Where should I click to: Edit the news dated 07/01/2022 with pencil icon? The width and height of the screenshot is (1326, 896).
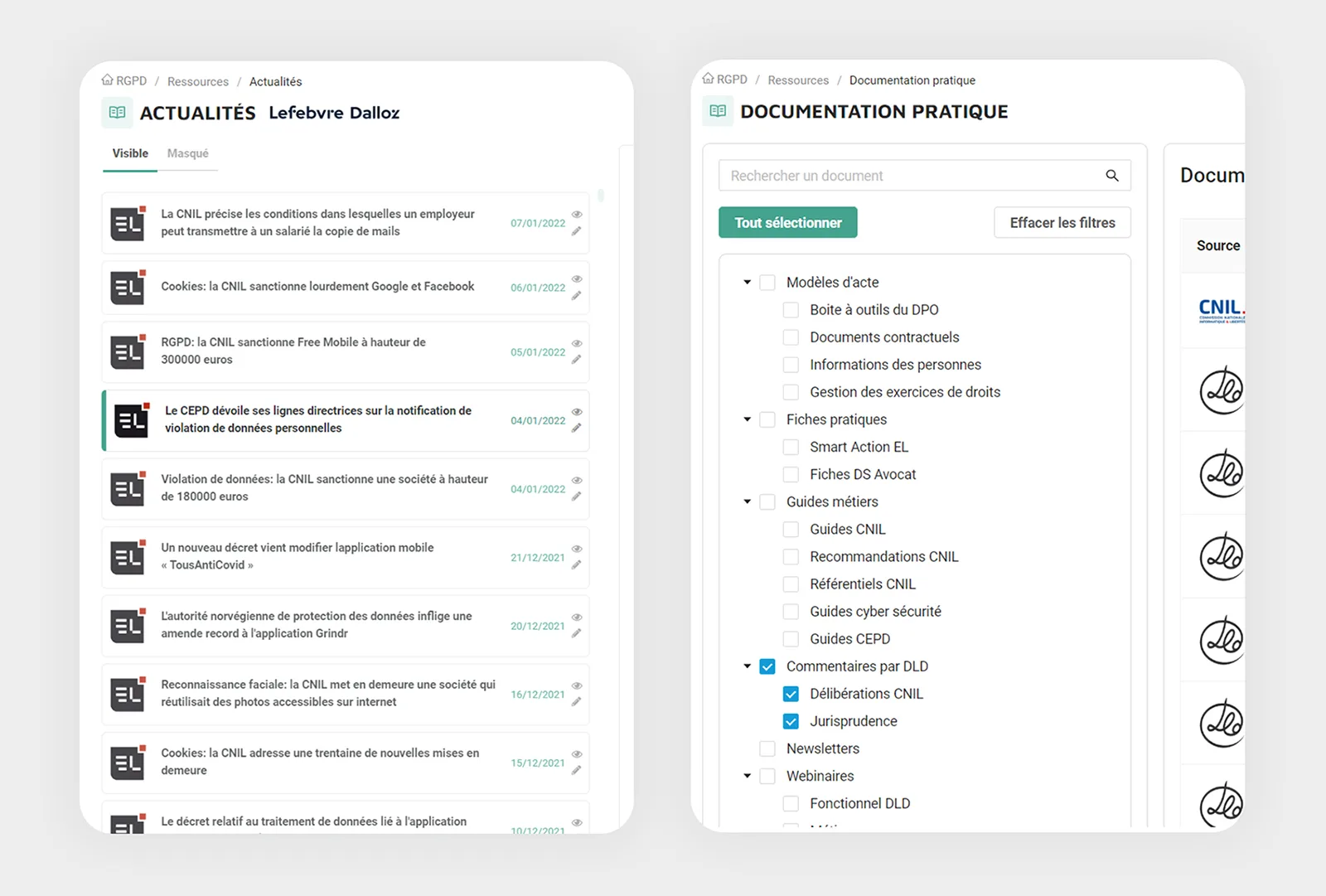coord(576,231)
